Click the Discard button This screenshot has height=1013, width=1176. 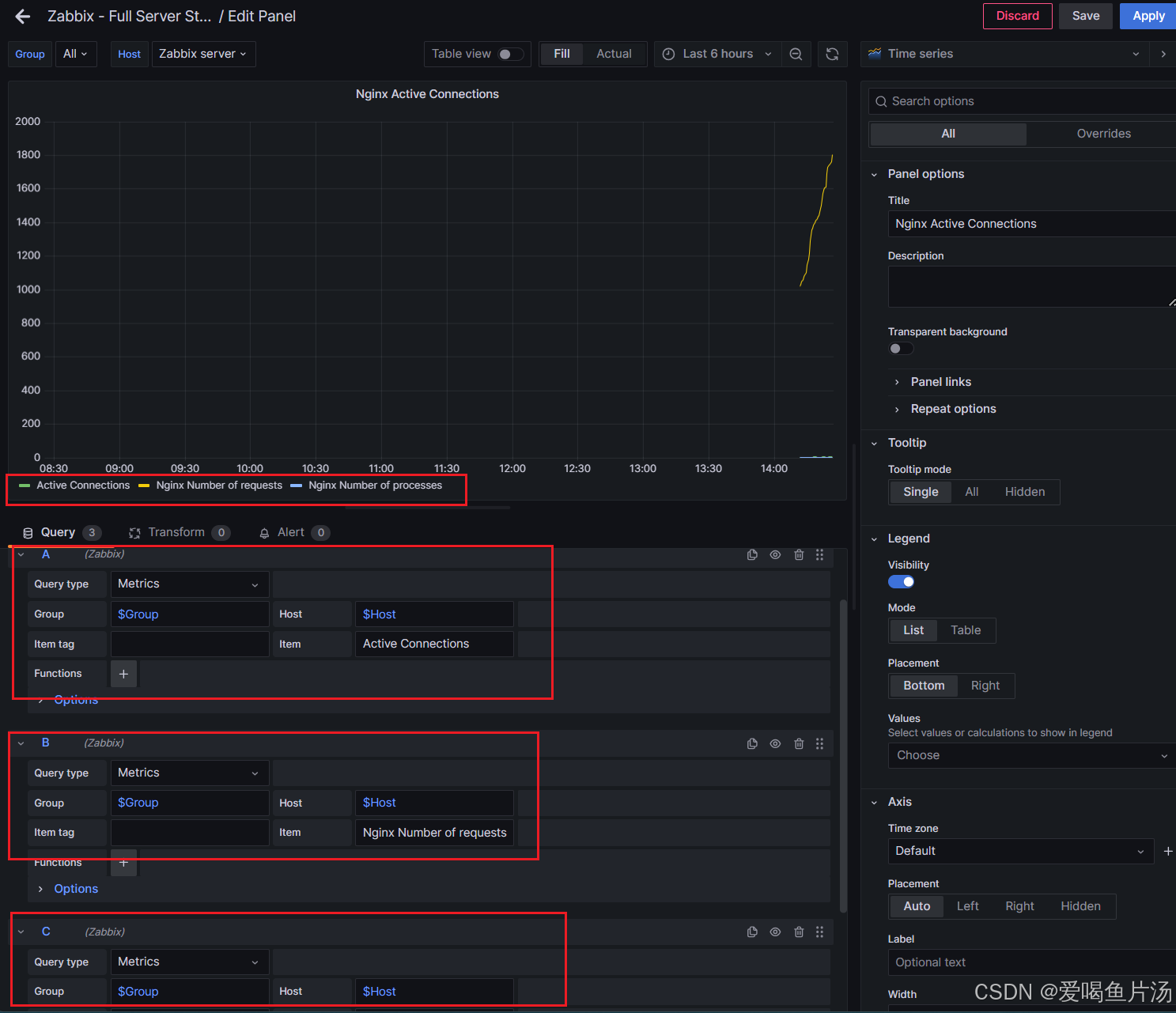coord(1017,16)
